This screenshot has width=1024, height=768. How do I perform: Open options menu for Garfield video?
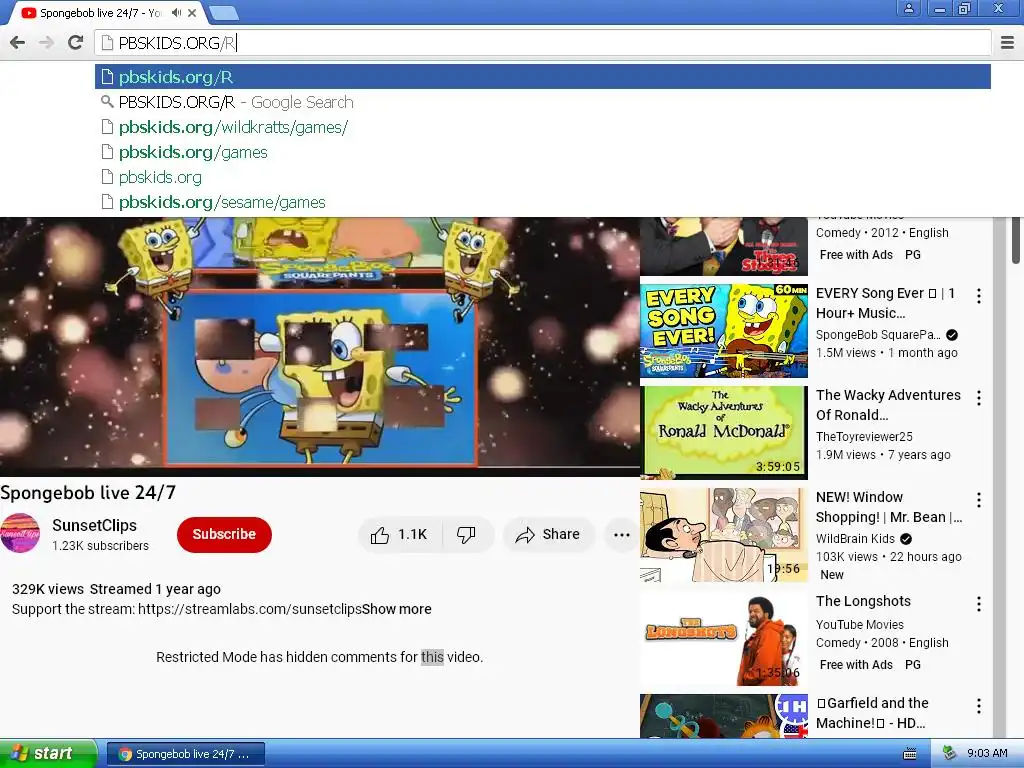(x=978, y=706)
